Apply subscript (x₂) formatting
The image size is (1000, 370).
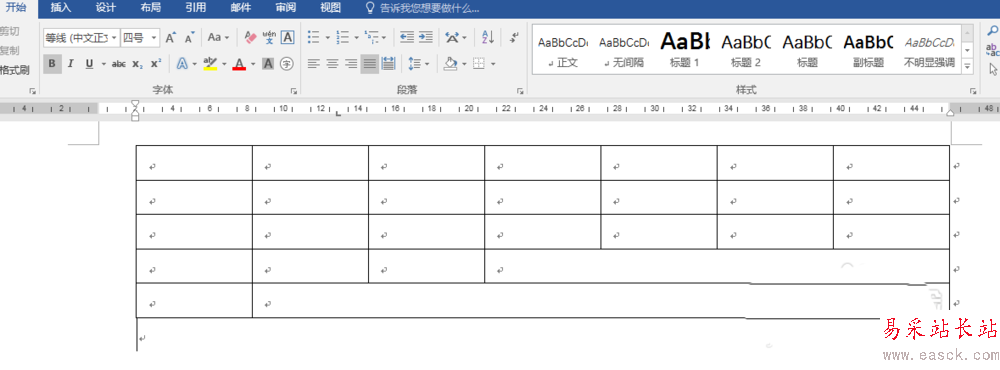coord(137,64)
